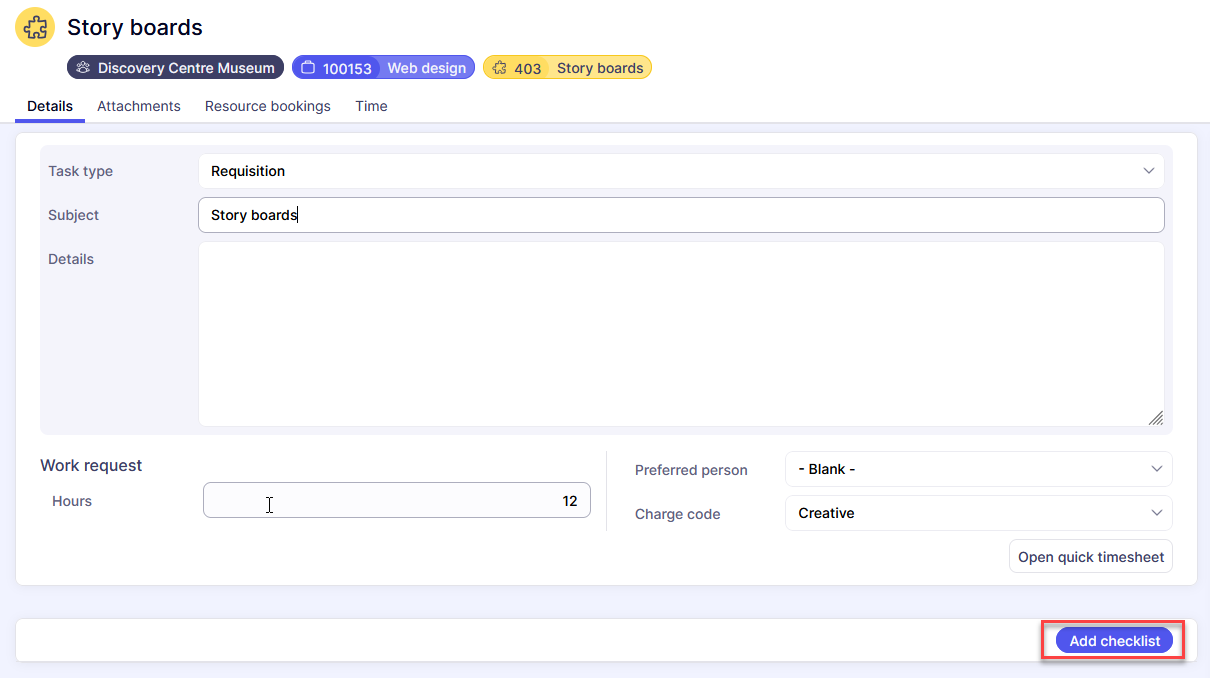Click the Hours field showing 12
The width and height of the screenshot is (1210, 678).
[x=397, y=501]
